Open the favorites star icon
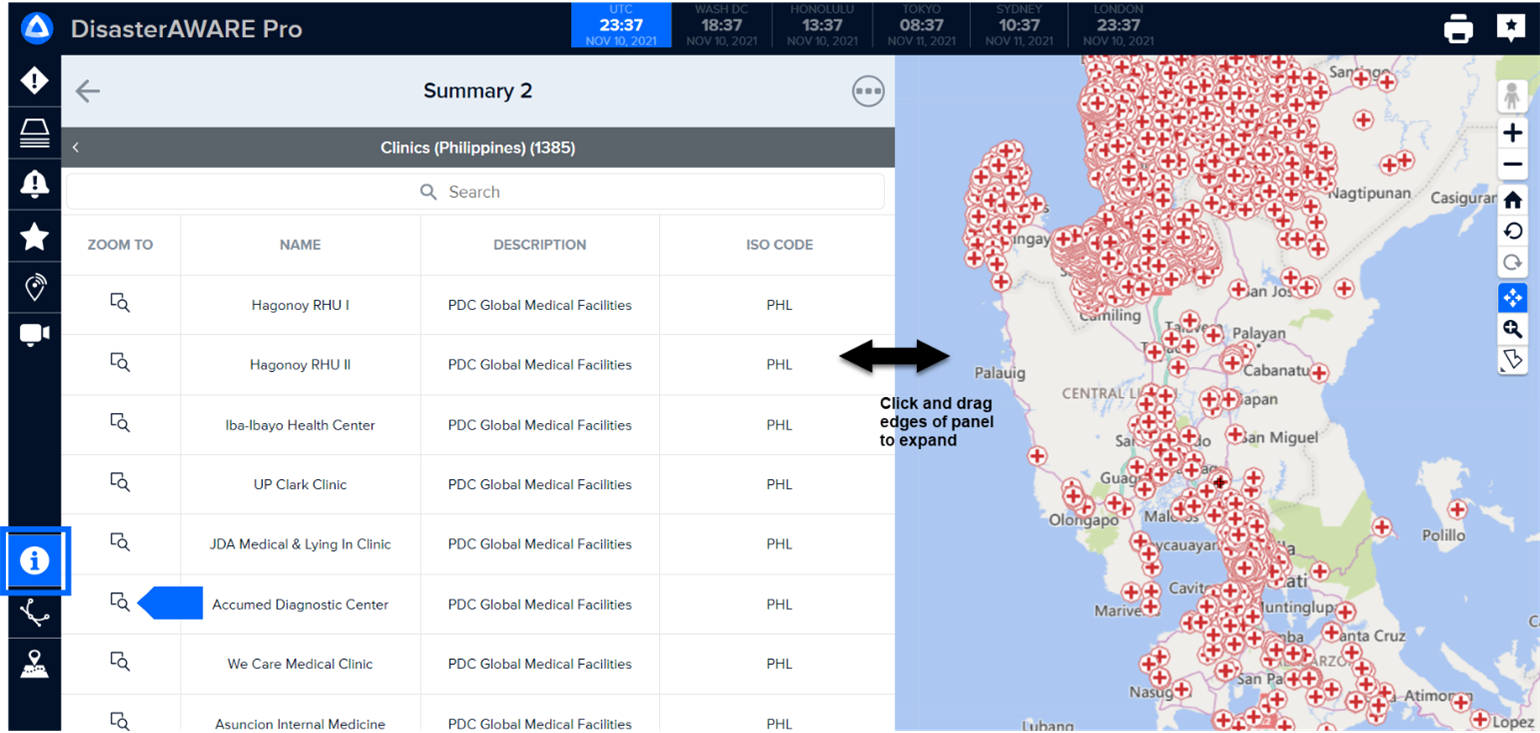Image resolution: width=1540 pixels, height=733 pixels. (x=35, y=236)
